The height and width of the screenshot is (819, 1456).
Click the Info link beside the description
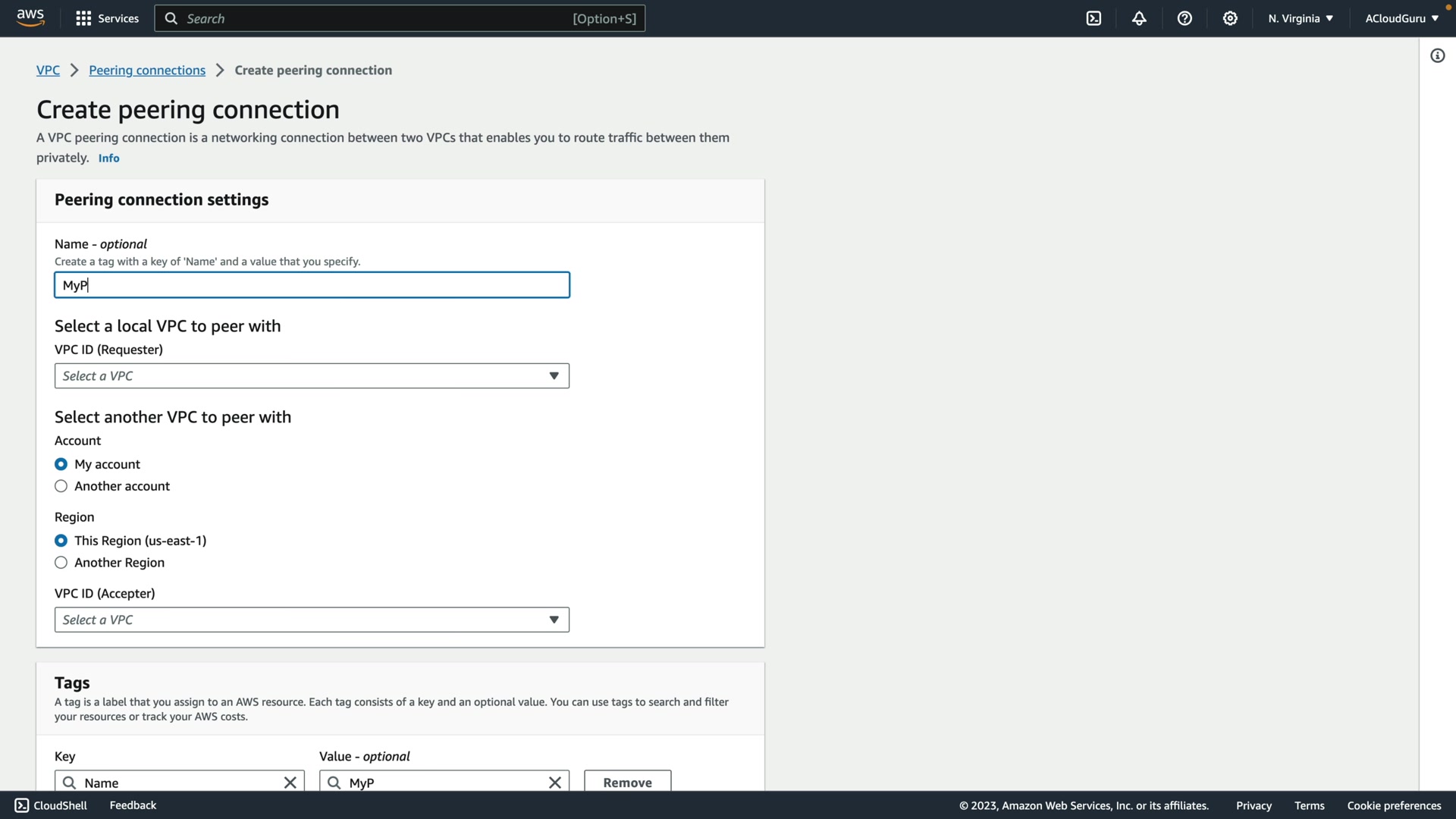click(108, 158)
